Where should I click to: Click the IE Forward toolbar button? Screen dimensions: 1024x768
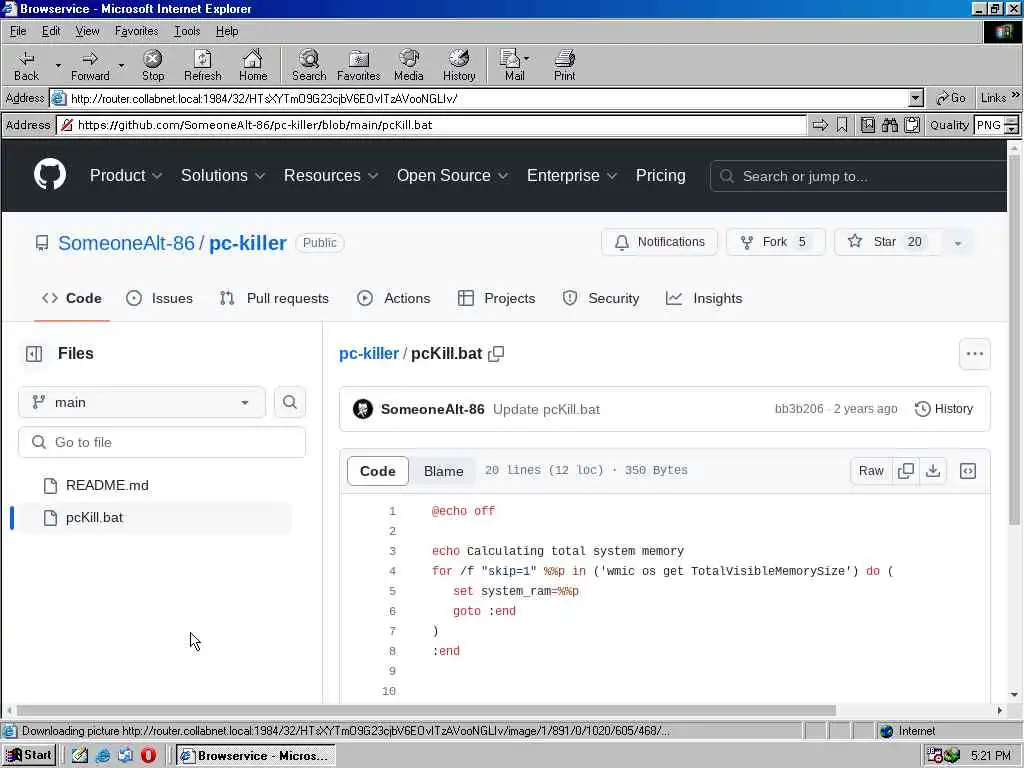click(90, 65)
